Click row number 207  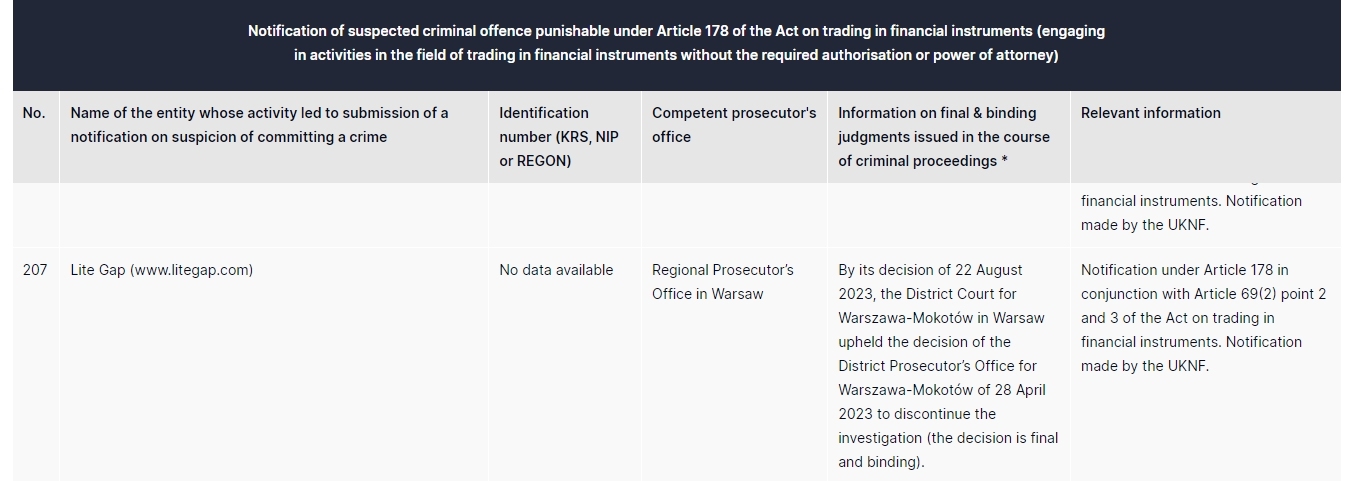(x=35, y=270)
